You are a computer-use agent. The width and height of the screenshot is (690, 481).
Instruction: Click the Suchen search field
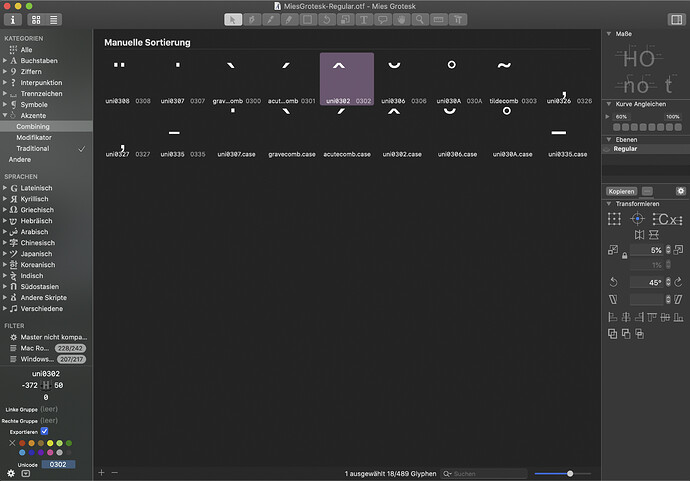(484, 474)
